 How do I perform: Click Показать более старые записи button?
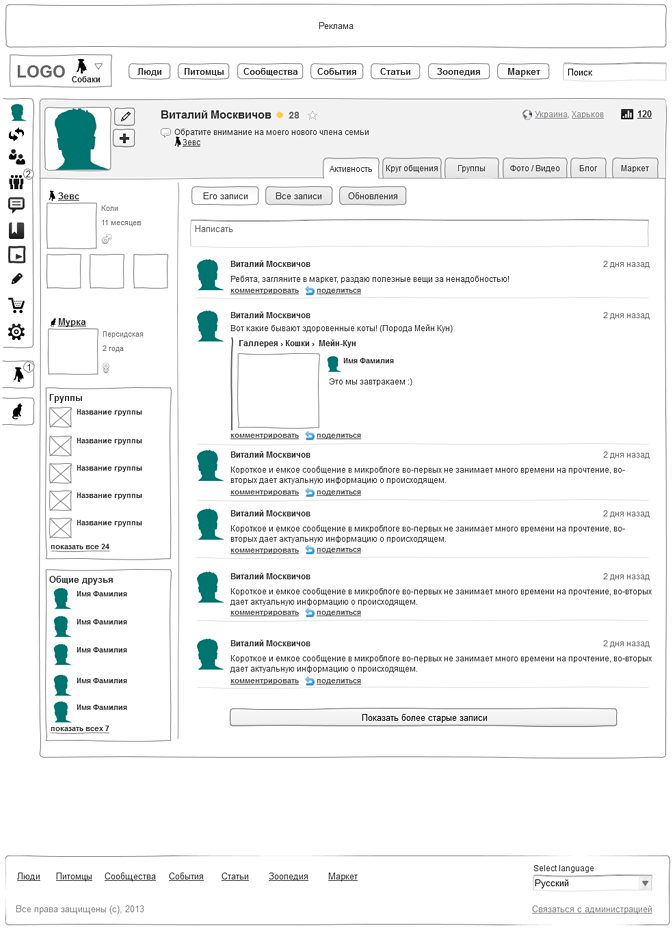(x=423, y=717)
